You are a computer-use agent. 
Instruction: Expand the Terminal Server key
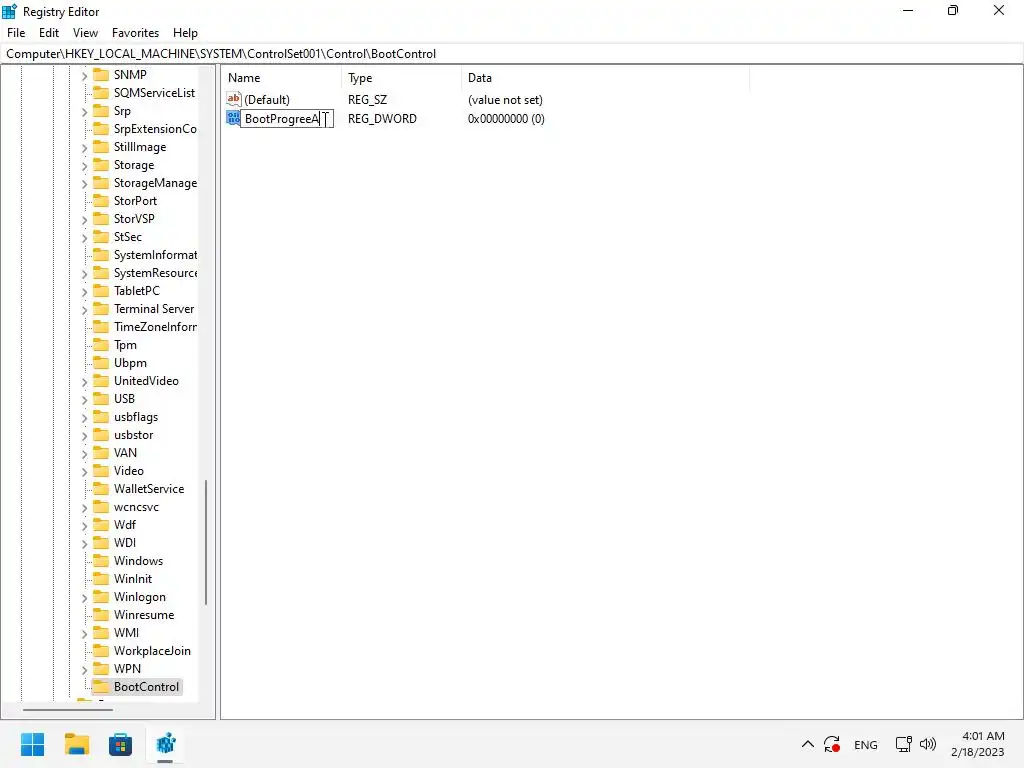84,310
